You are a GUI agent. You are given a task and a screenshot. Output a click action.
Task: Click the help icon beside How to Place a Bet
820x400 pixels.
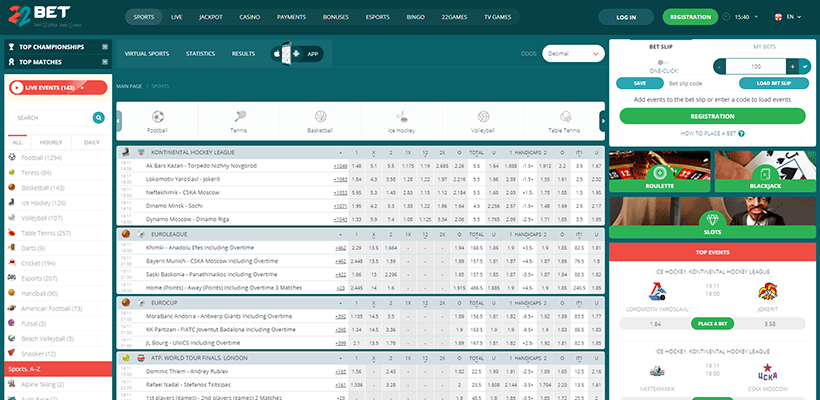click(741, 133)
